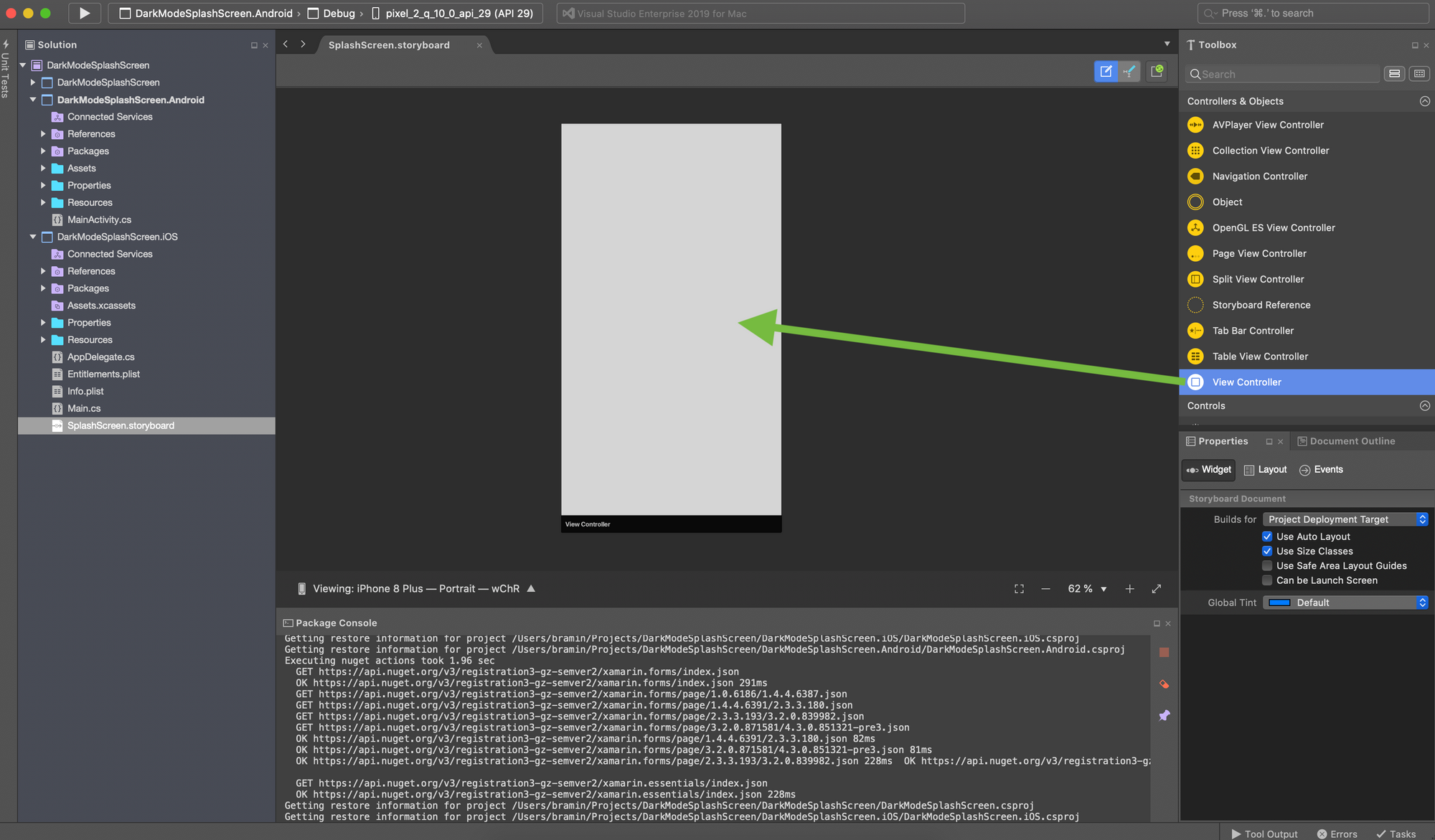Disable Use Auto Layout checkbox
The image size is (1435, 840).
[x=1267, y=537]
